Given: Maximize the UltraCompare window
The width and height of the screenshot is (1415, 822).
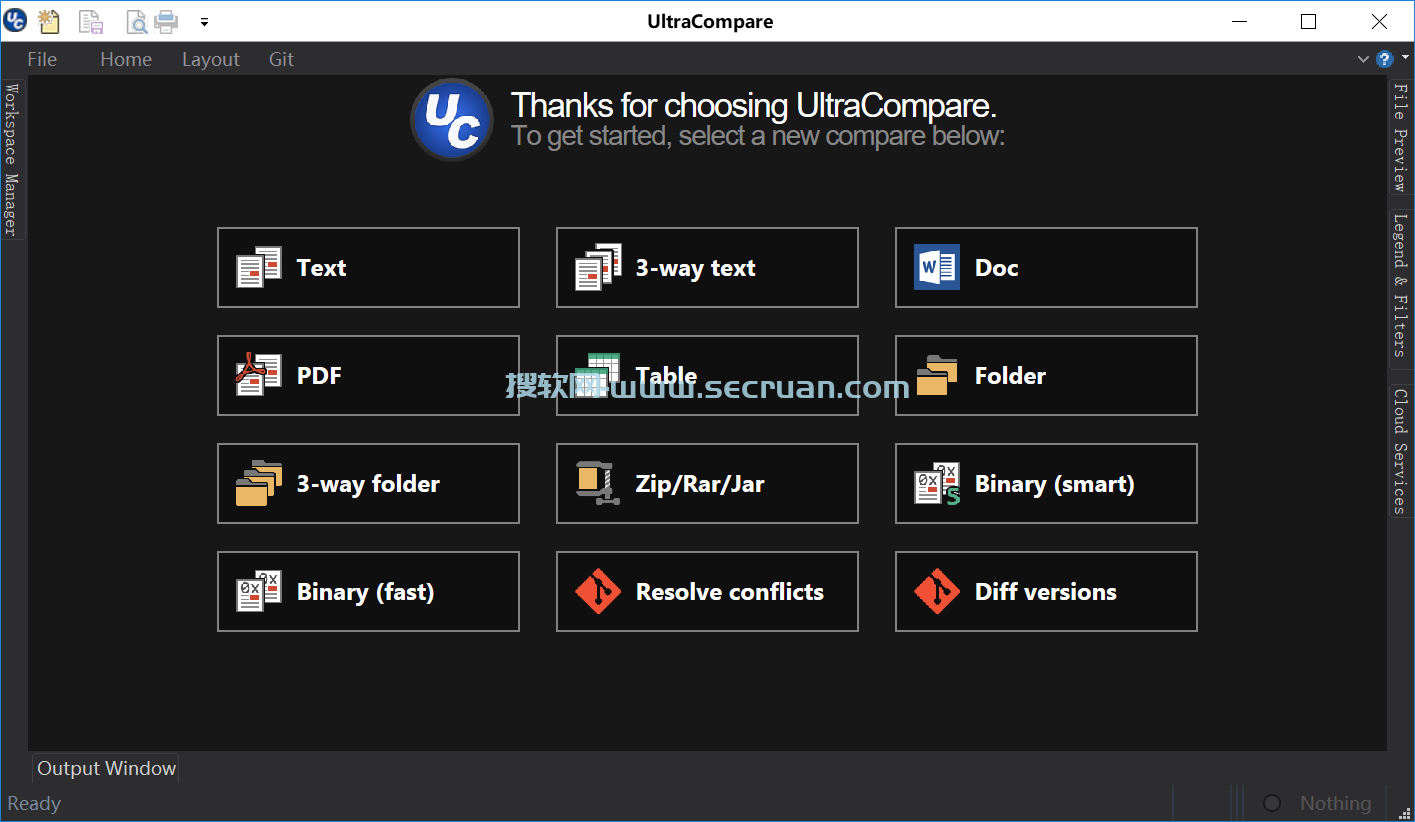Looking at the screenshot, I should [1309, 21].
